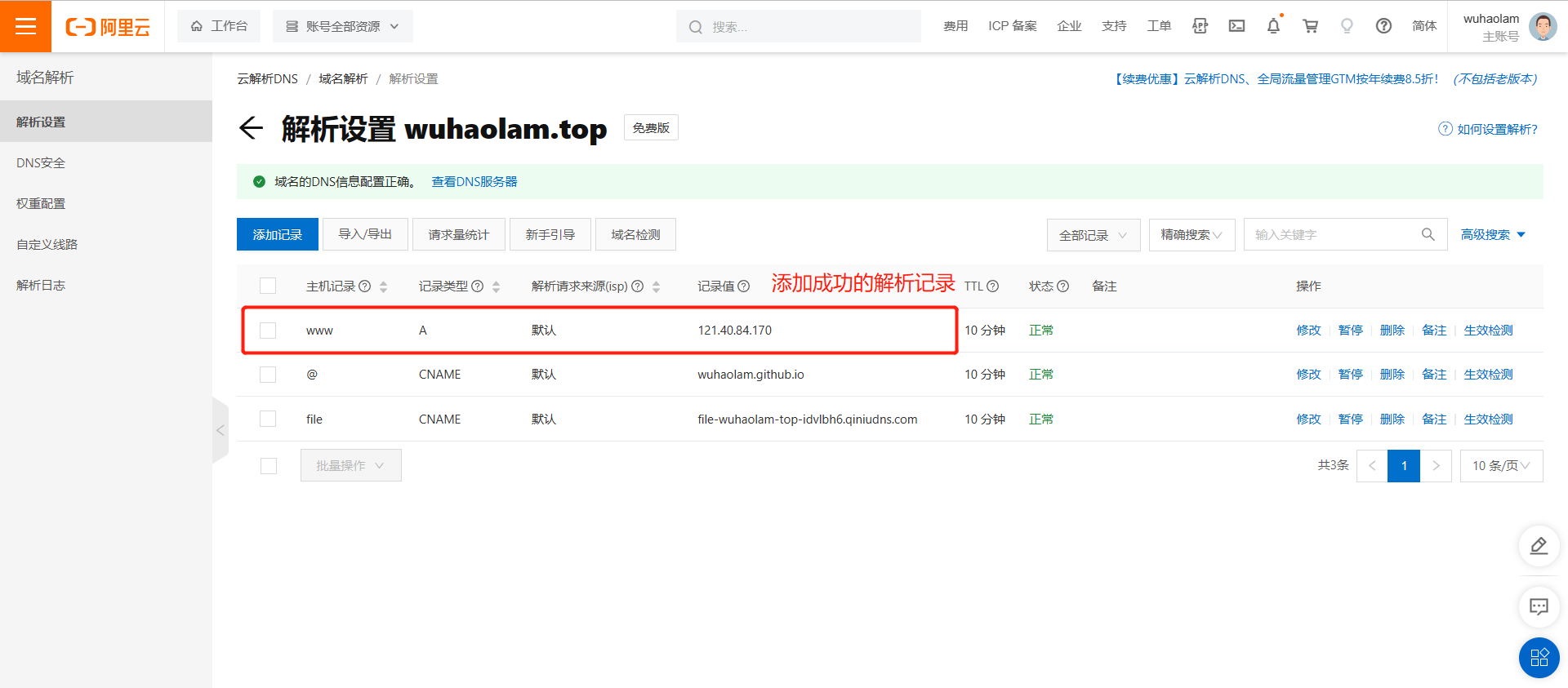Select the file record checkbox
Screen dimensions: 1568x688
[x=268, y=419]
